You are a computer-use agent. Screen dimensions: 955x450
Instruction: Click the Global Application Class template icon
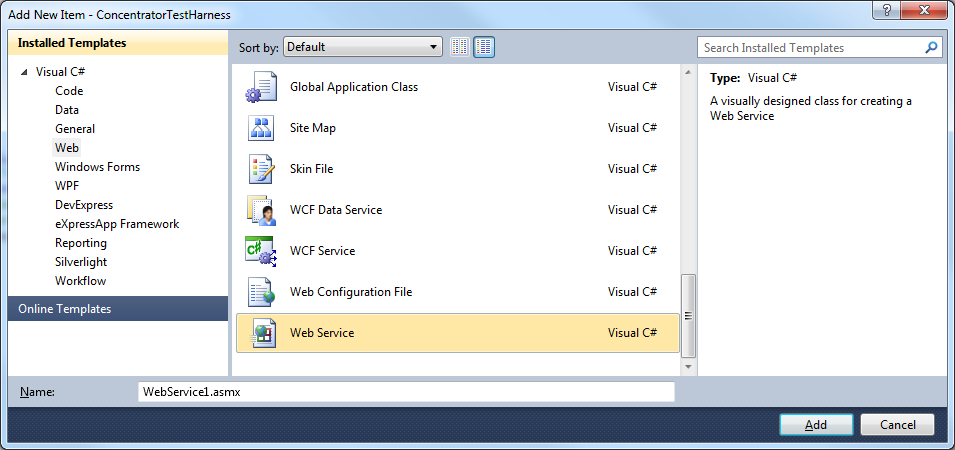[260, 87]
